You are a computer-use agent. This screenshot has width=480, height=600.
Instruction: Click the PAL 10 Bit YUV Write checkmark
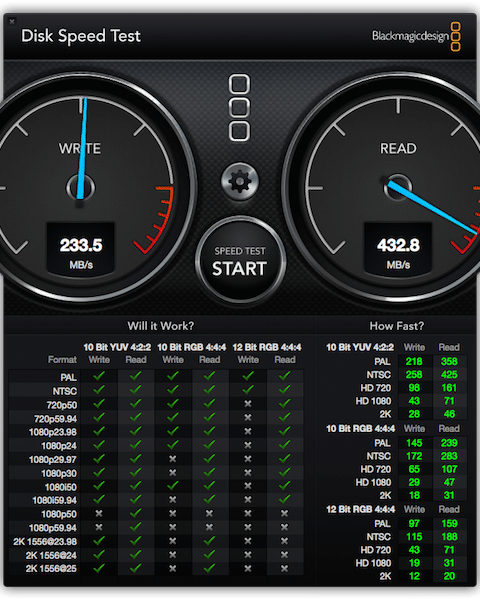point(99,376)
